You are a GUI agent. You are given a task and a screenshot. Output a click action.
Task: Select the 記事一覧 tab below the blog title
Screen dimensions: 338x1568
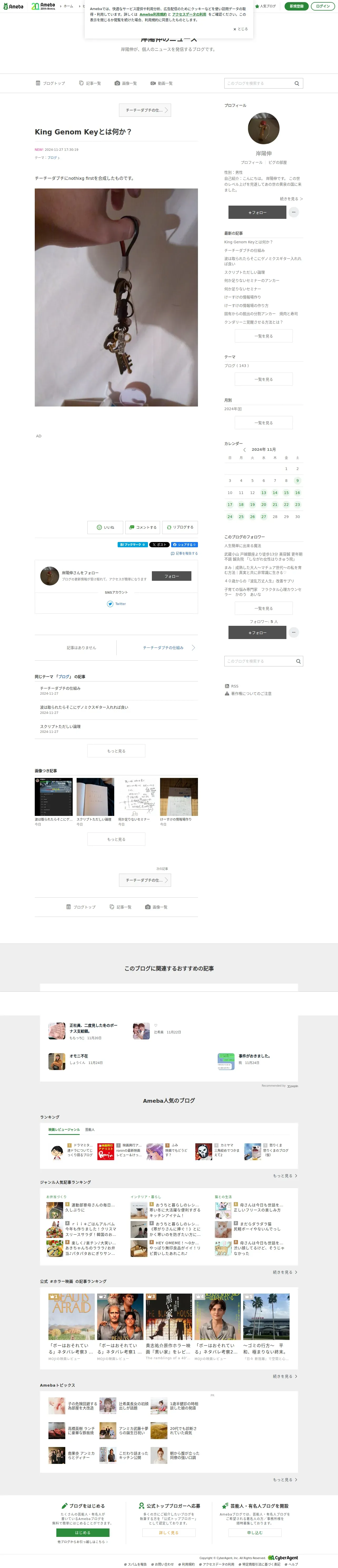pos(90,83)
